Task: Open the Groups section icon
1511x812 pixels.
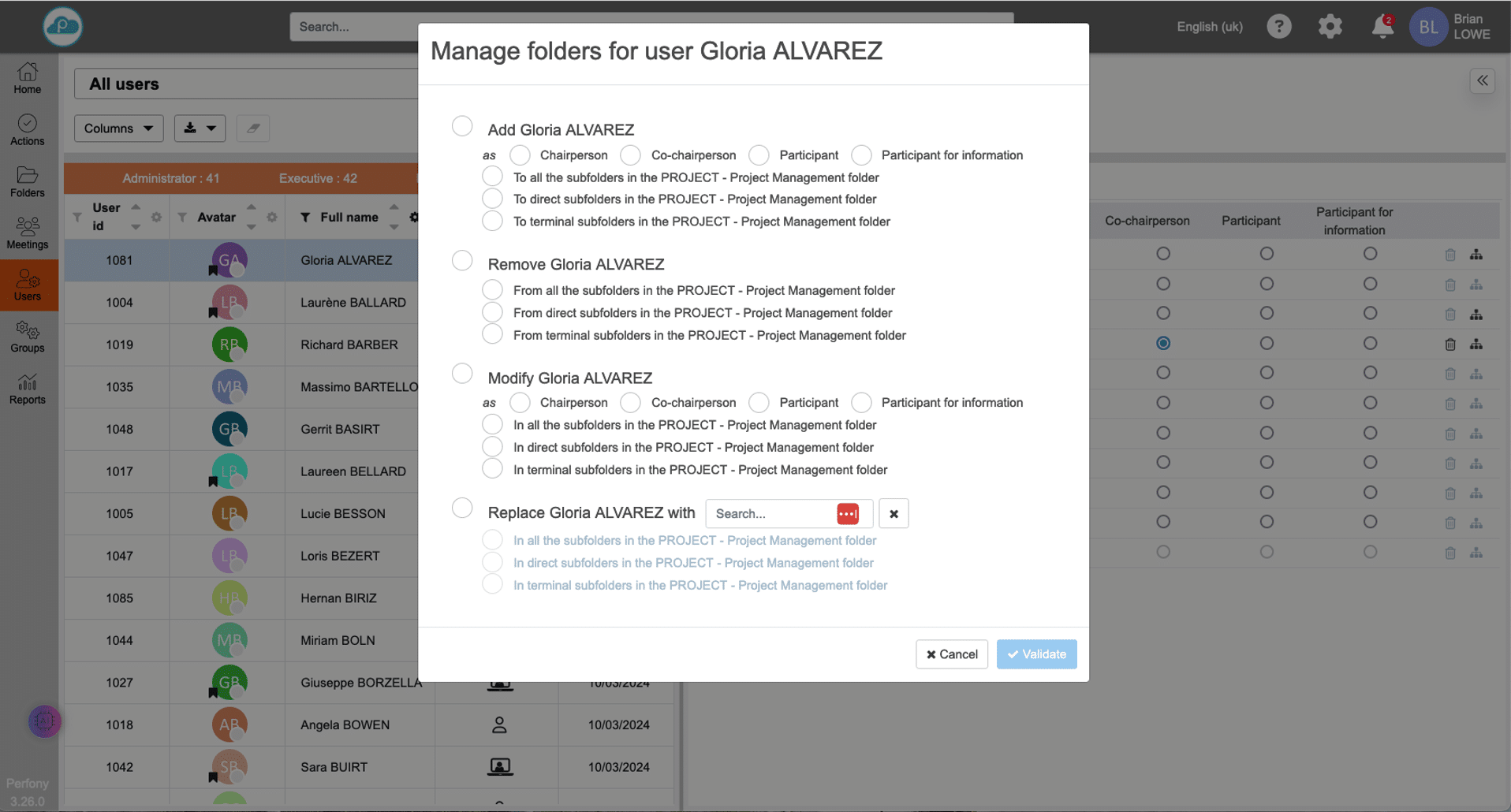Action: (x=28, y=337)
